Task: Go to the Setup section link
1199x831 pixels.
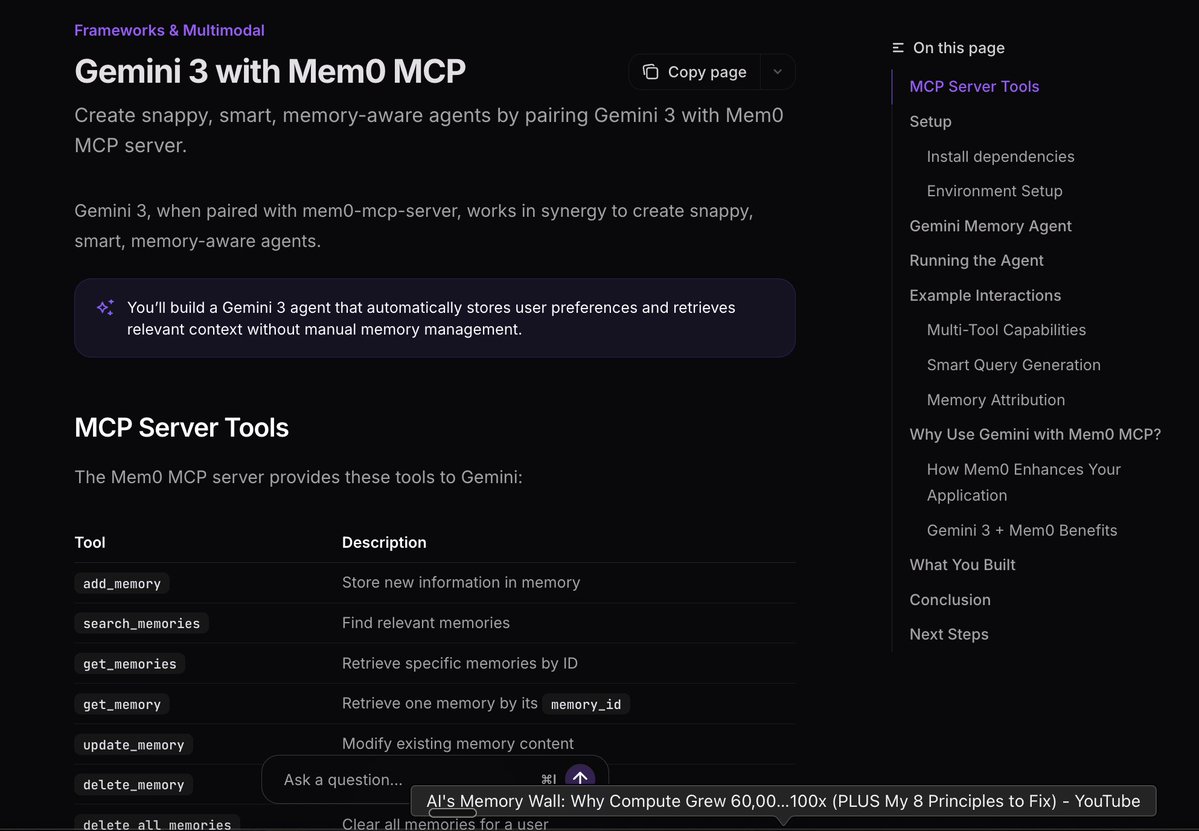Action: coord(931,122)
